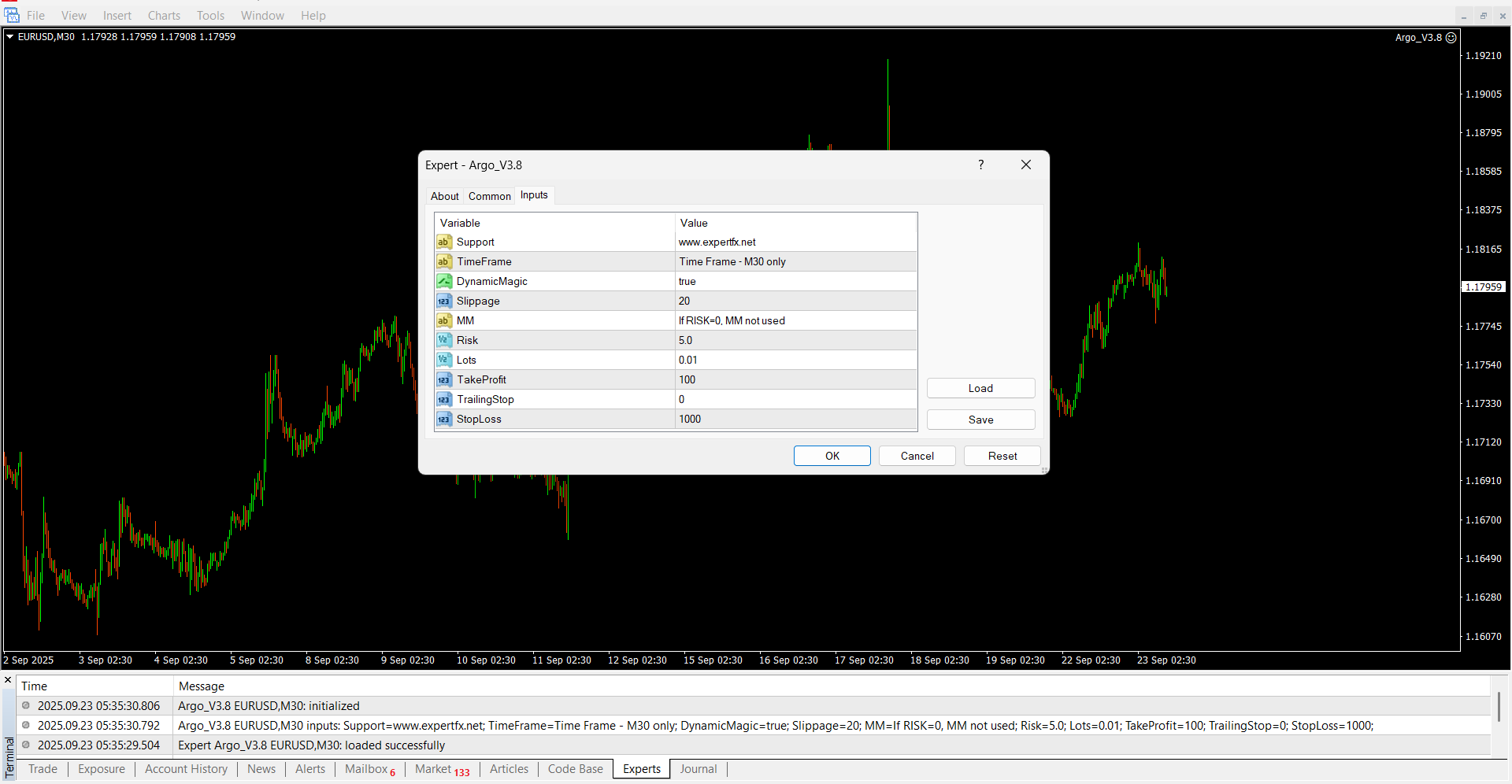Select the DynamicMagic true value cell
The height and width of the screenshot is (784, 1512).
click(795, 281)
